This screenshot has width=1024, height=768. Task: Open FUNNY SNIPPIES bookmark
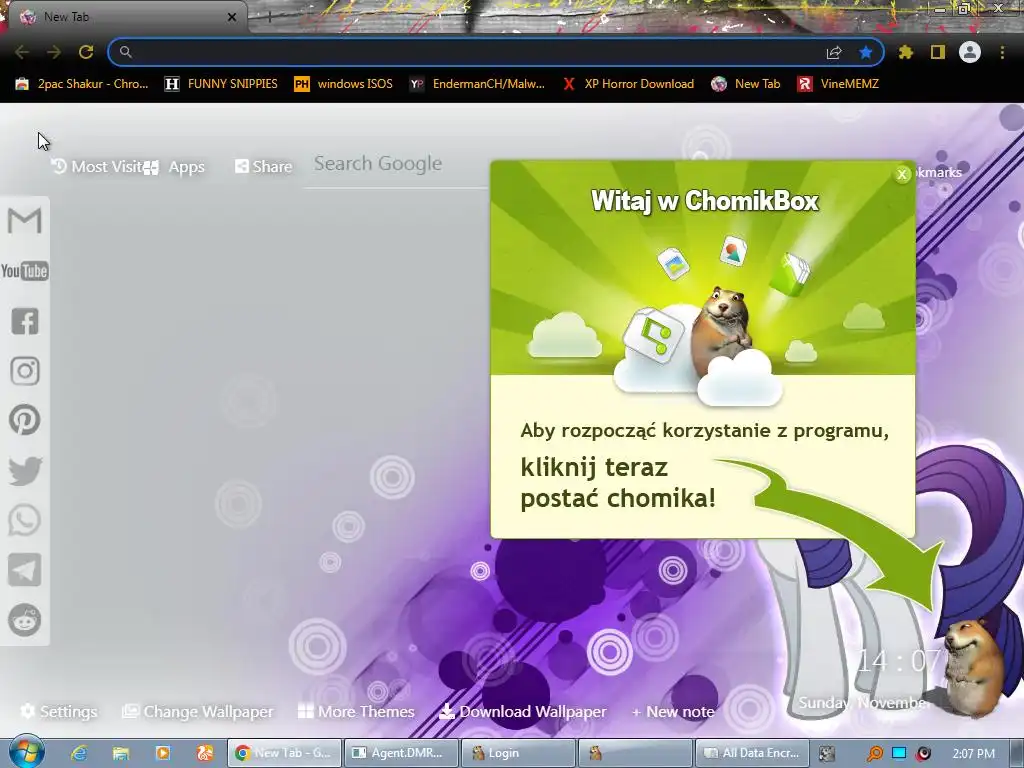pos(221,84)
